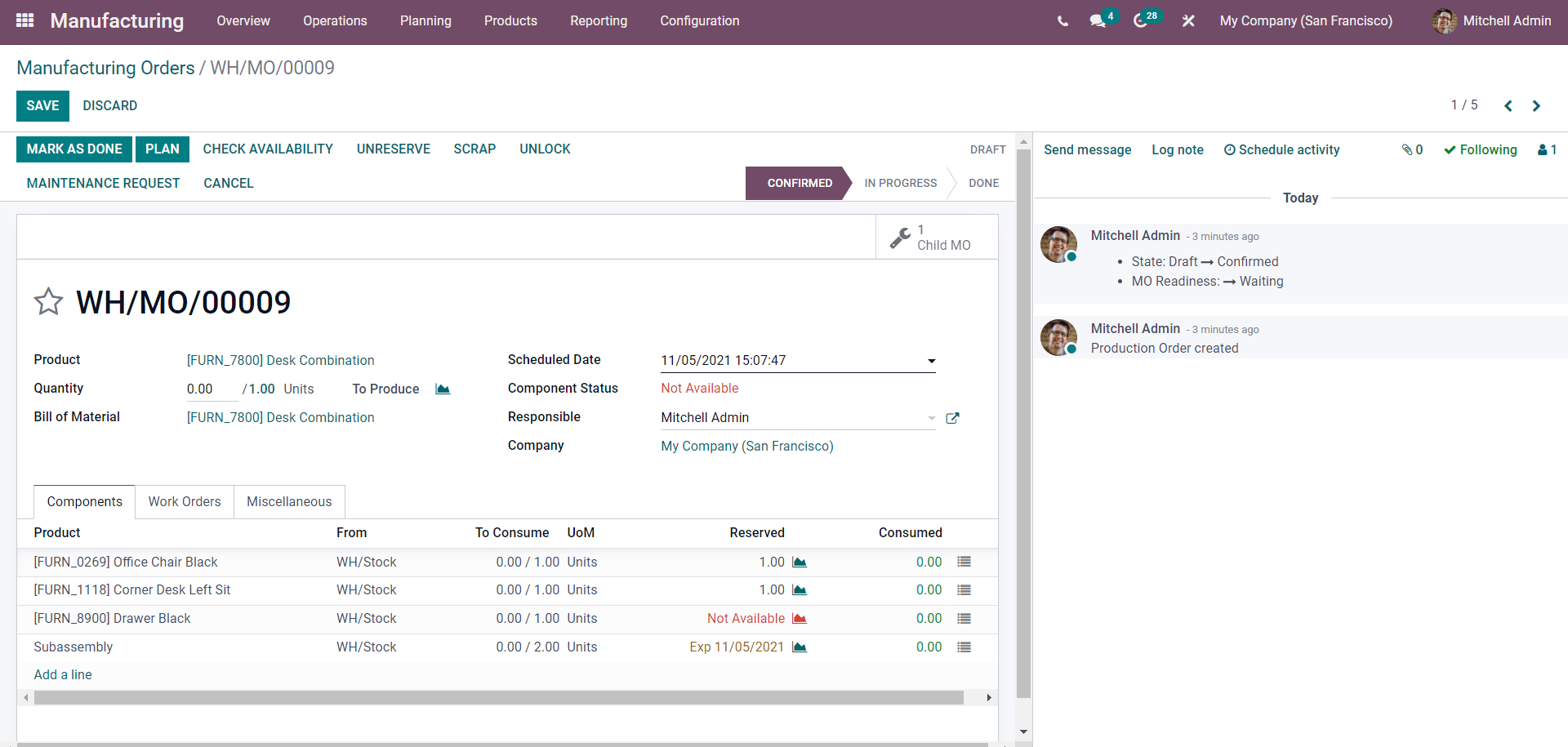Click MAINTENANCE REQUEST button
Screen dimensions: 1568x747
coord(103,184)
